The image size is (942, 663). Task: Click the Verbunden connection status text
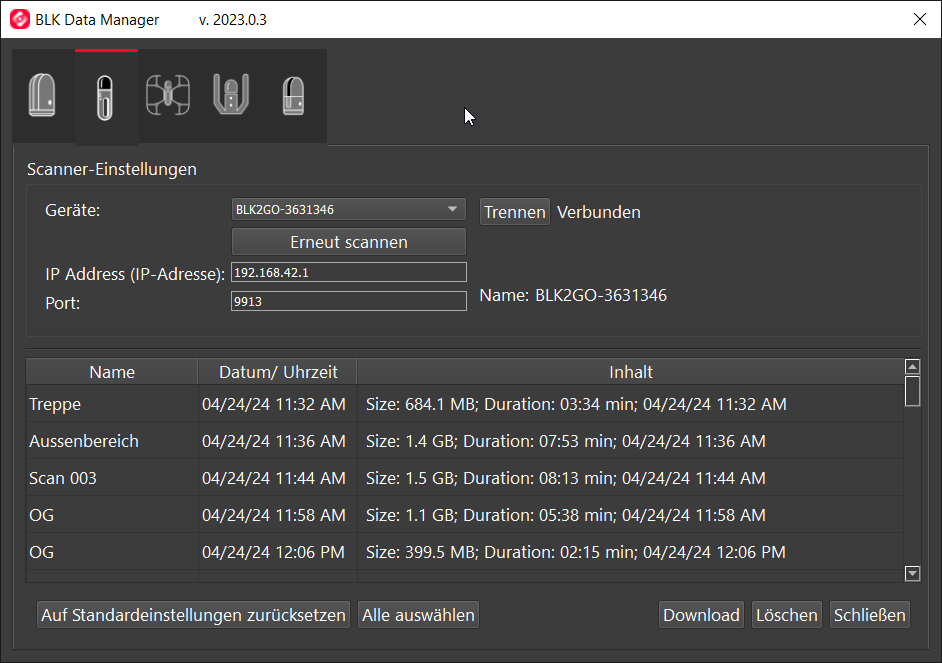tap(598, 212)
